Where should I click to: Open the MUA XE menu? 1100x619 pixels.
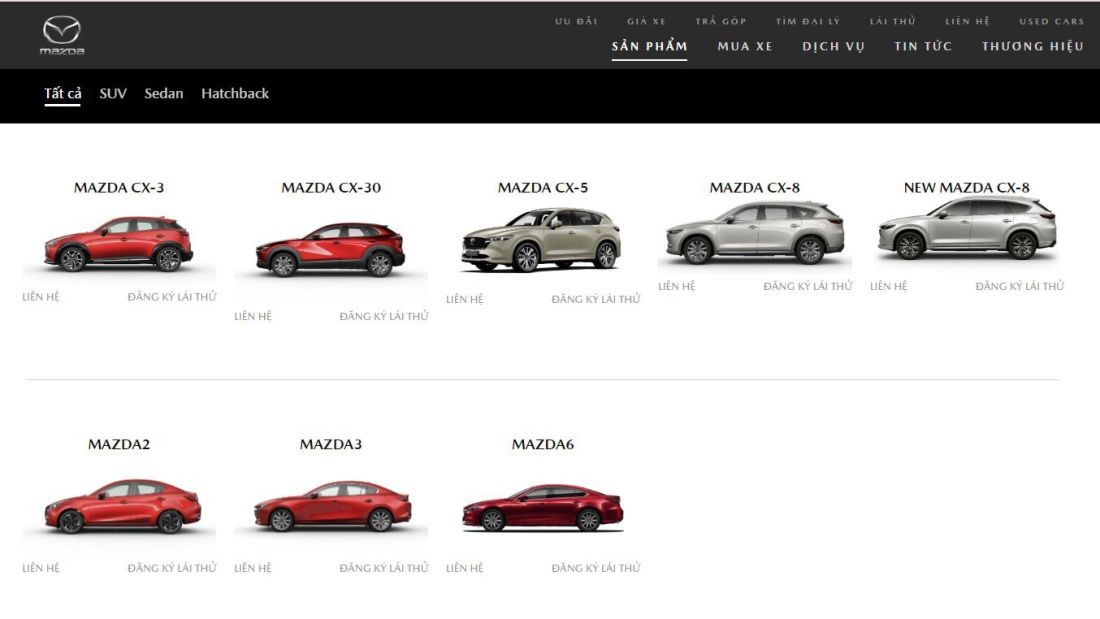(744, 46)
